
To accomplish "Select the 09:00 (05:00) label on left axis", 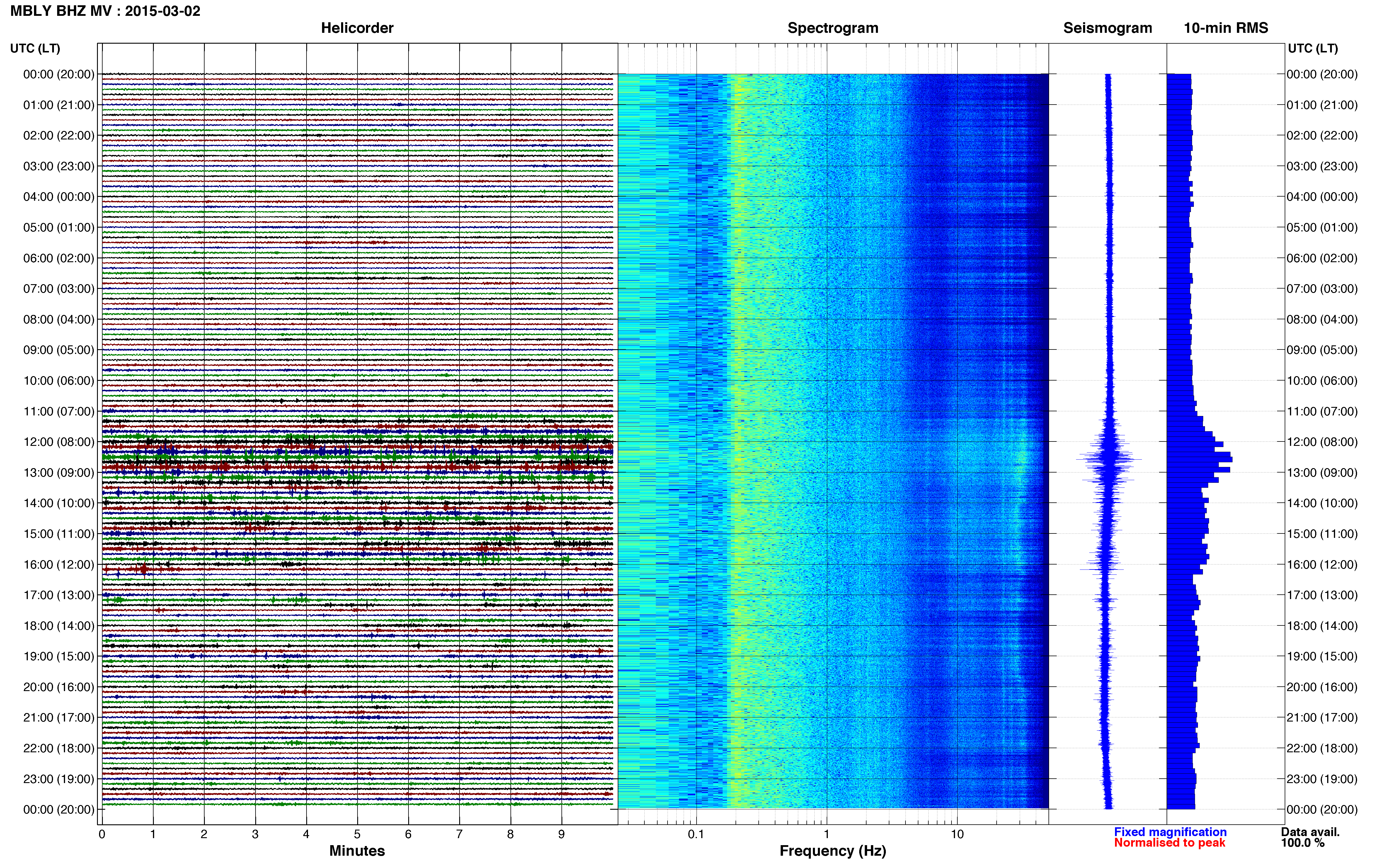I will point(59,350).
